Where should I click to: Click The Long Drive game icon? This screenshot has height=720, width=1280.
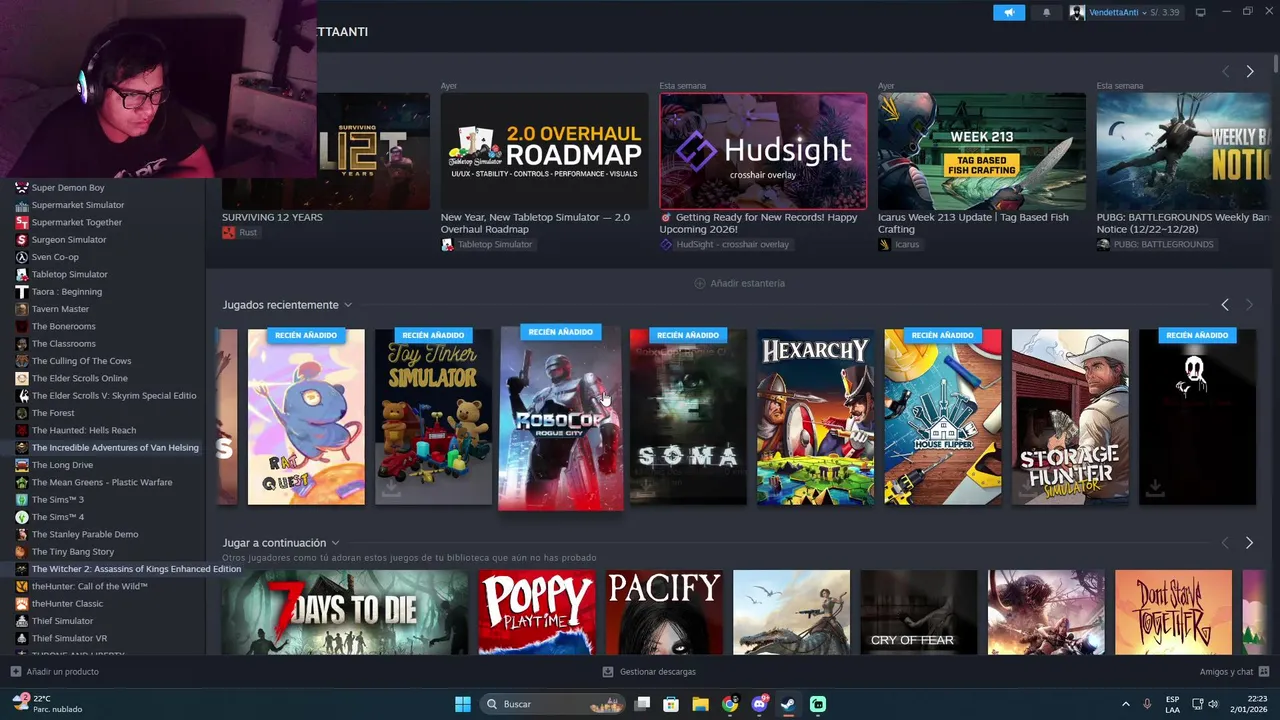tap(22, 465)
